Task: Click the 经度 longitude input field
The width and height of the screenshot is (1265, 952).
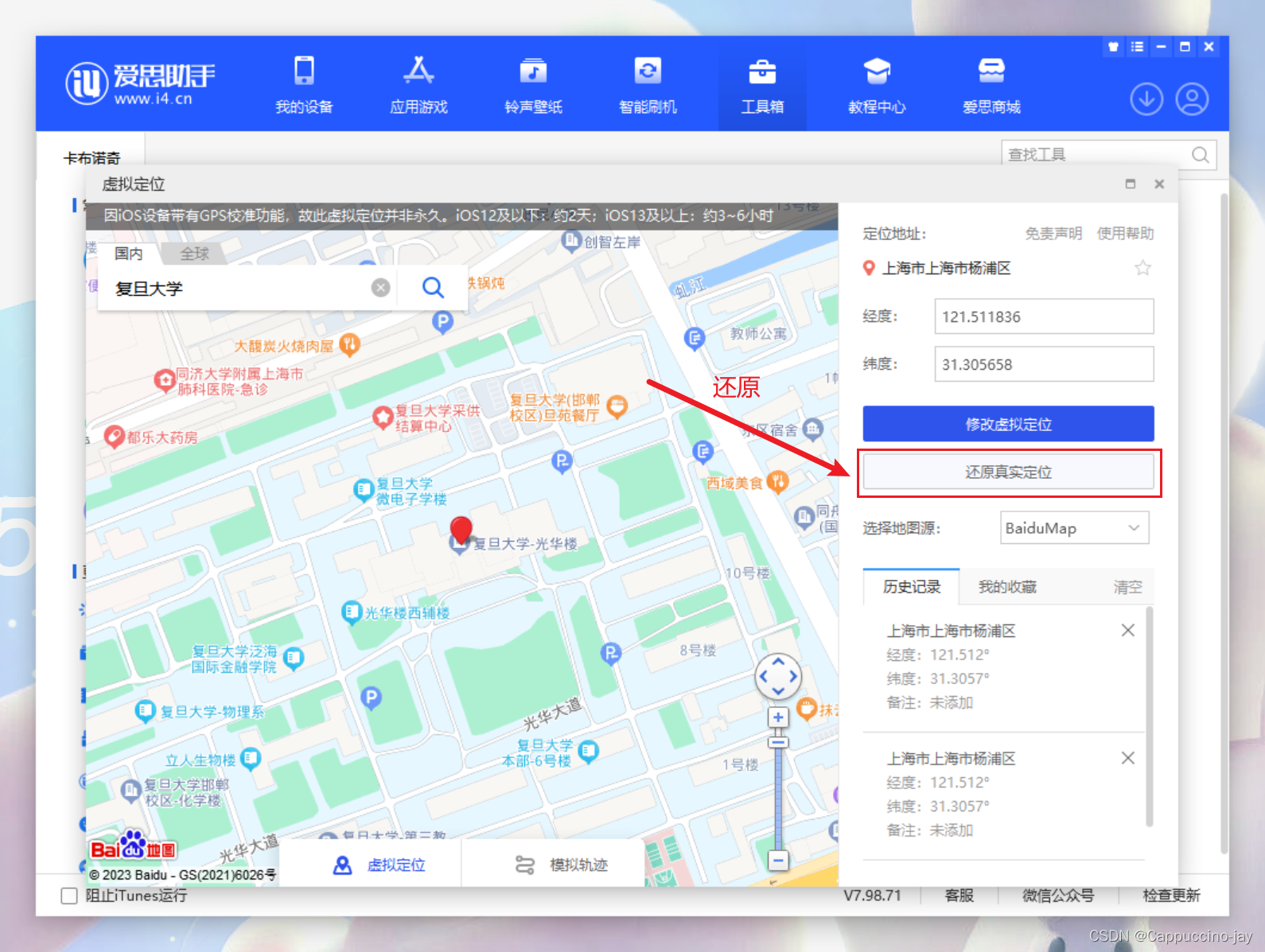Action: click(1044, 317)
